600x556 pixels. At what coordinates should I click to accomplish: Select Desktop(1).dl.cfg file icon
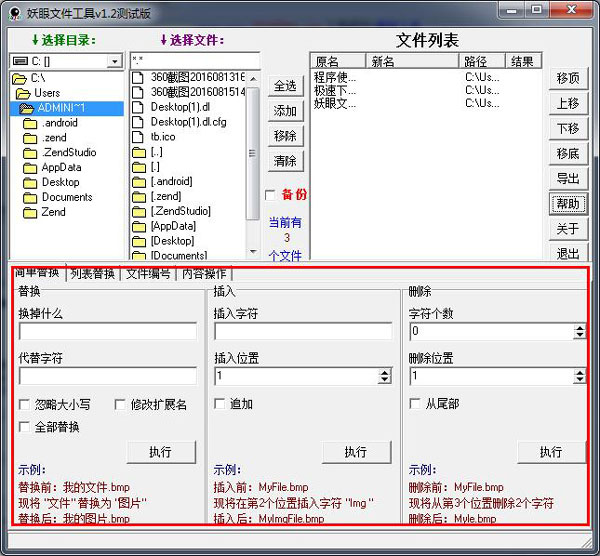[x=138, y=122]
